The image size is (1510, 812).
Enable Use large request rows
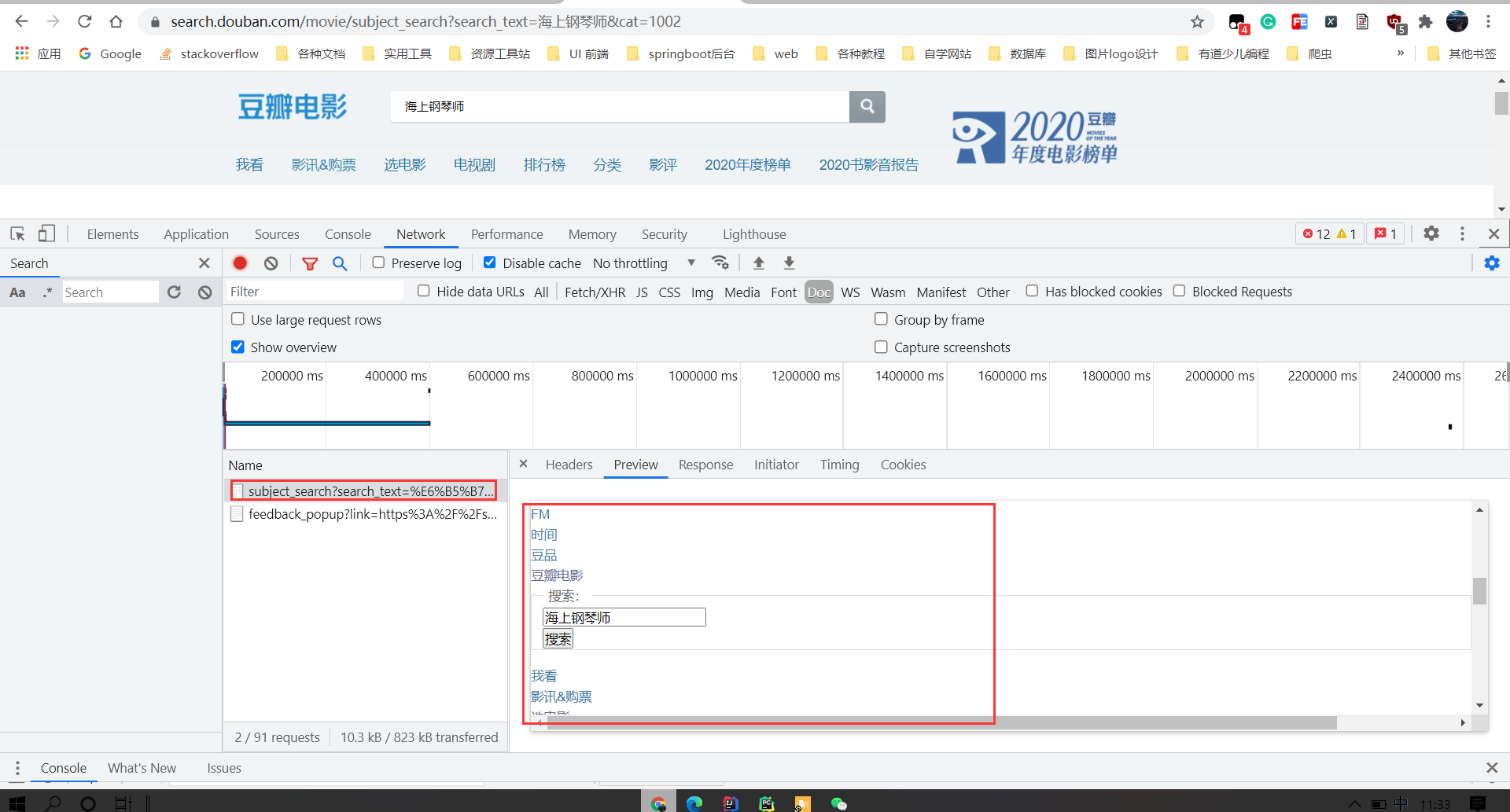click(238, 319)
